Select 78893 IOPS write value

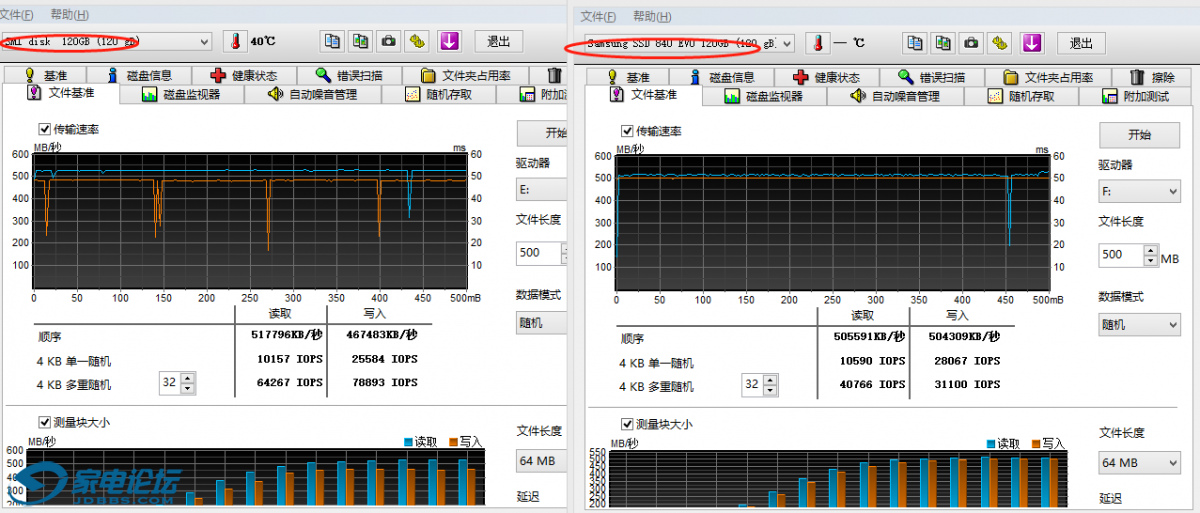[x=383, y=382]
